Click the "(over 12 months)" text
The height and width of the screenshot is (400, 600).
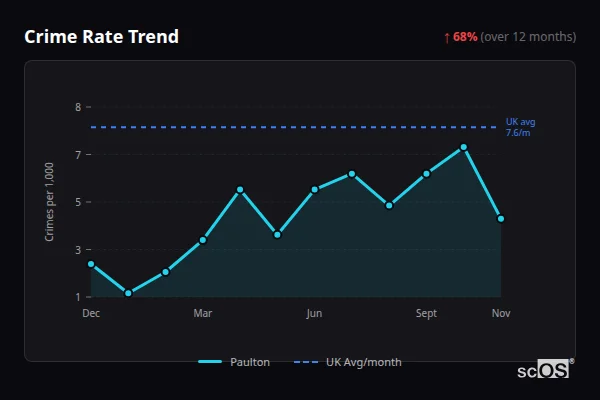pyautogui.click(x=528, y=37)
